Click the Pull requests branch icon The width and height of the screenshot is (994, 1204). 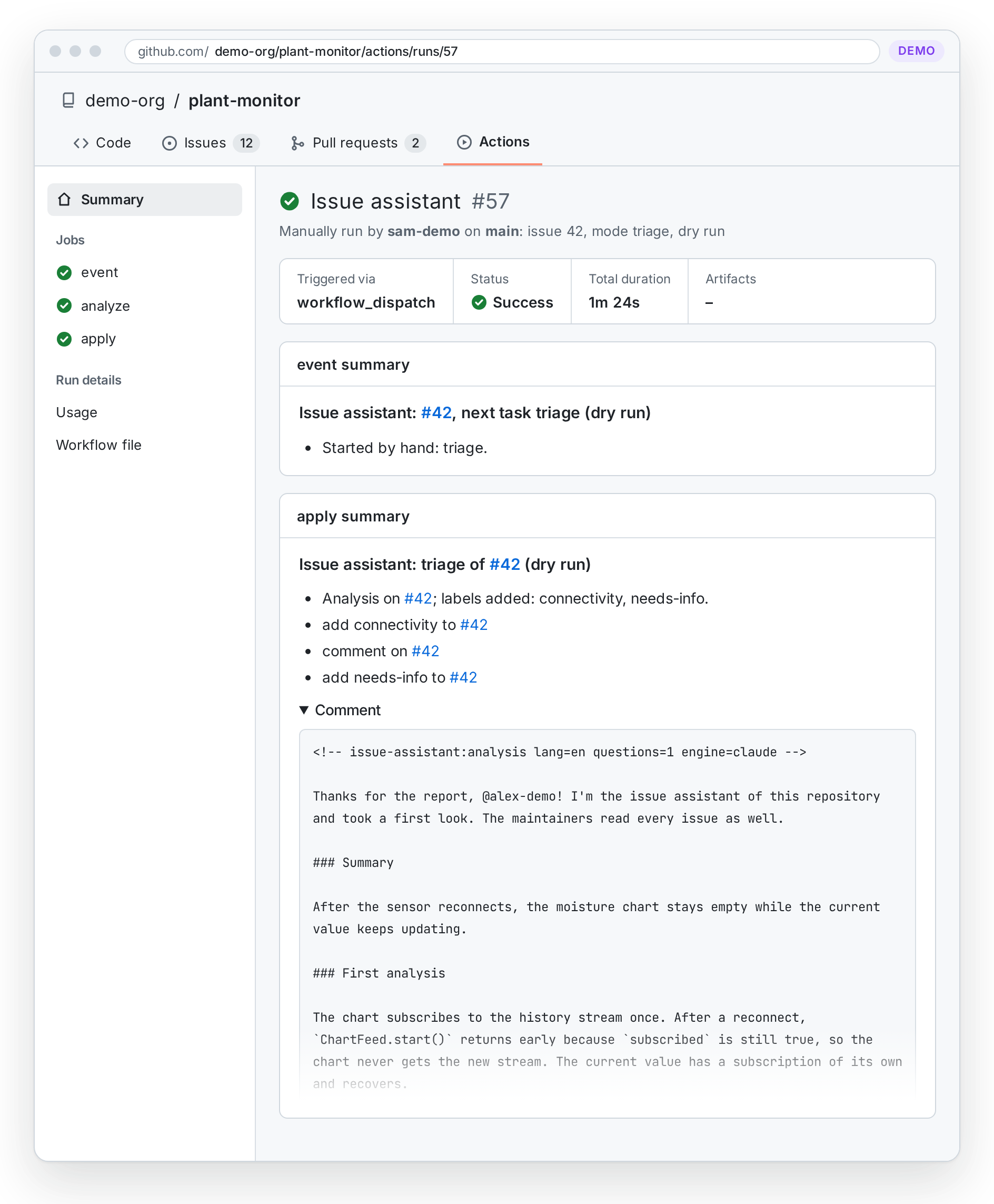(x=297, y=143)
